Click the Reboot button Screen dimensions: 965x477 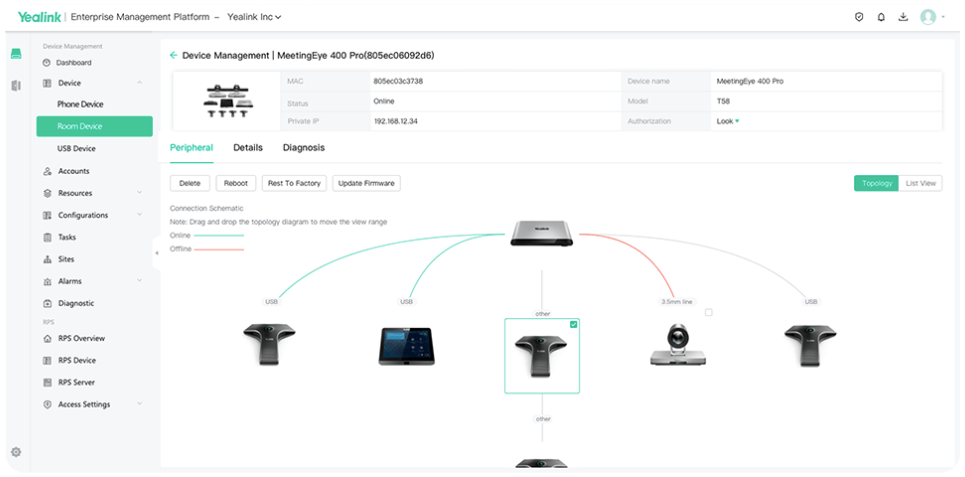(x=236, y=183)
